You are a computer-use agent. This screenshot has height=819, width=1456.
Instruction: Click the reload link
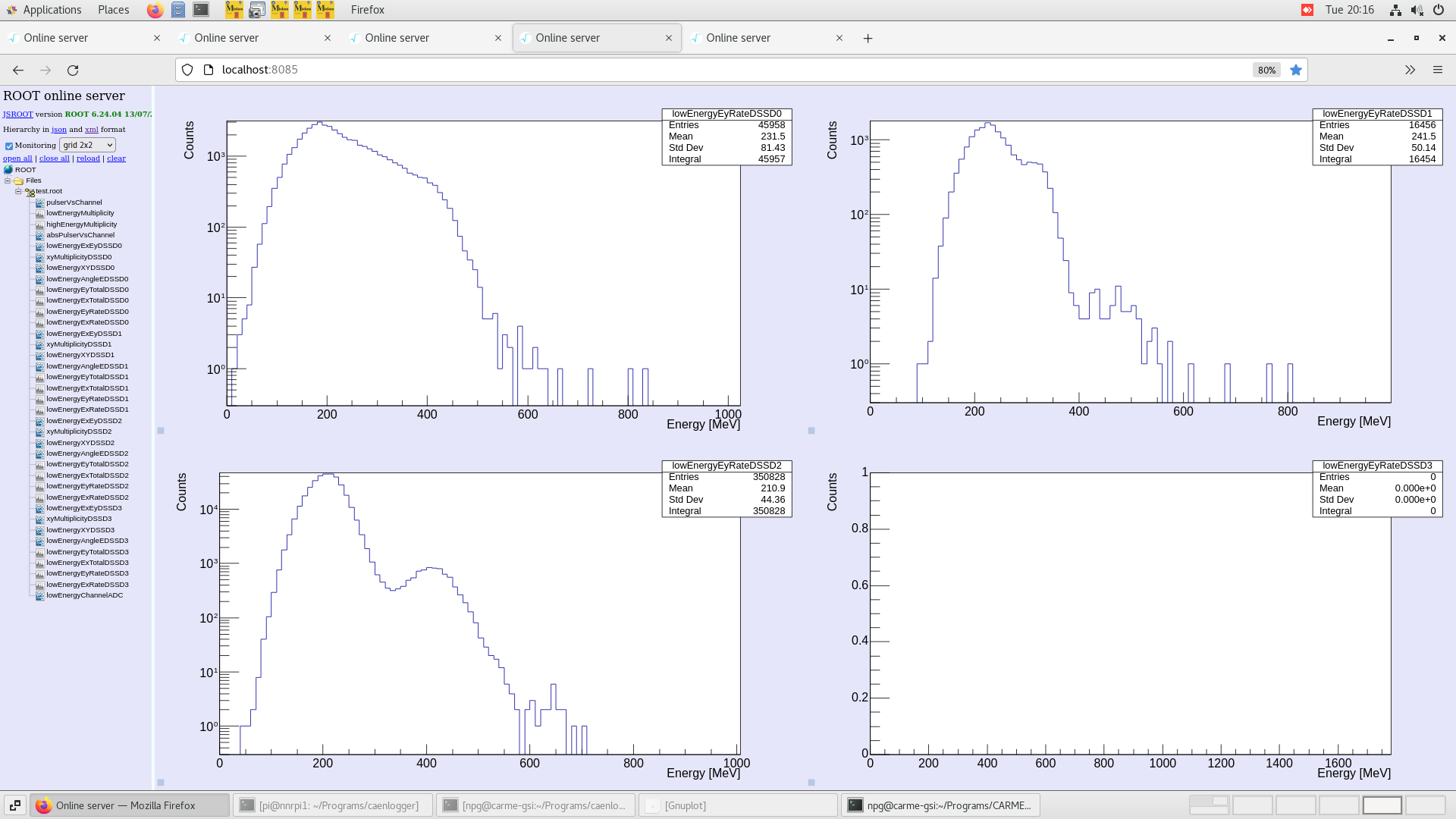pos(88,158)
